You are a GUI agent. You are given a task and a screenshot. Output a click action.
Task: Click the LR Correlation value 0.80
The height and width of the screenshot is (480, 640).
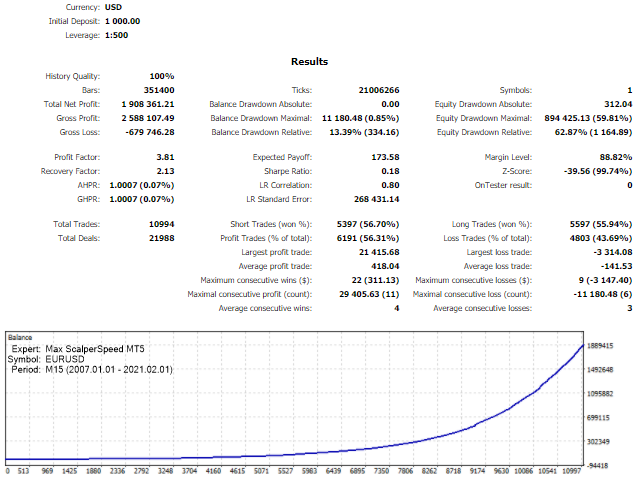click(x=390, y=185)
